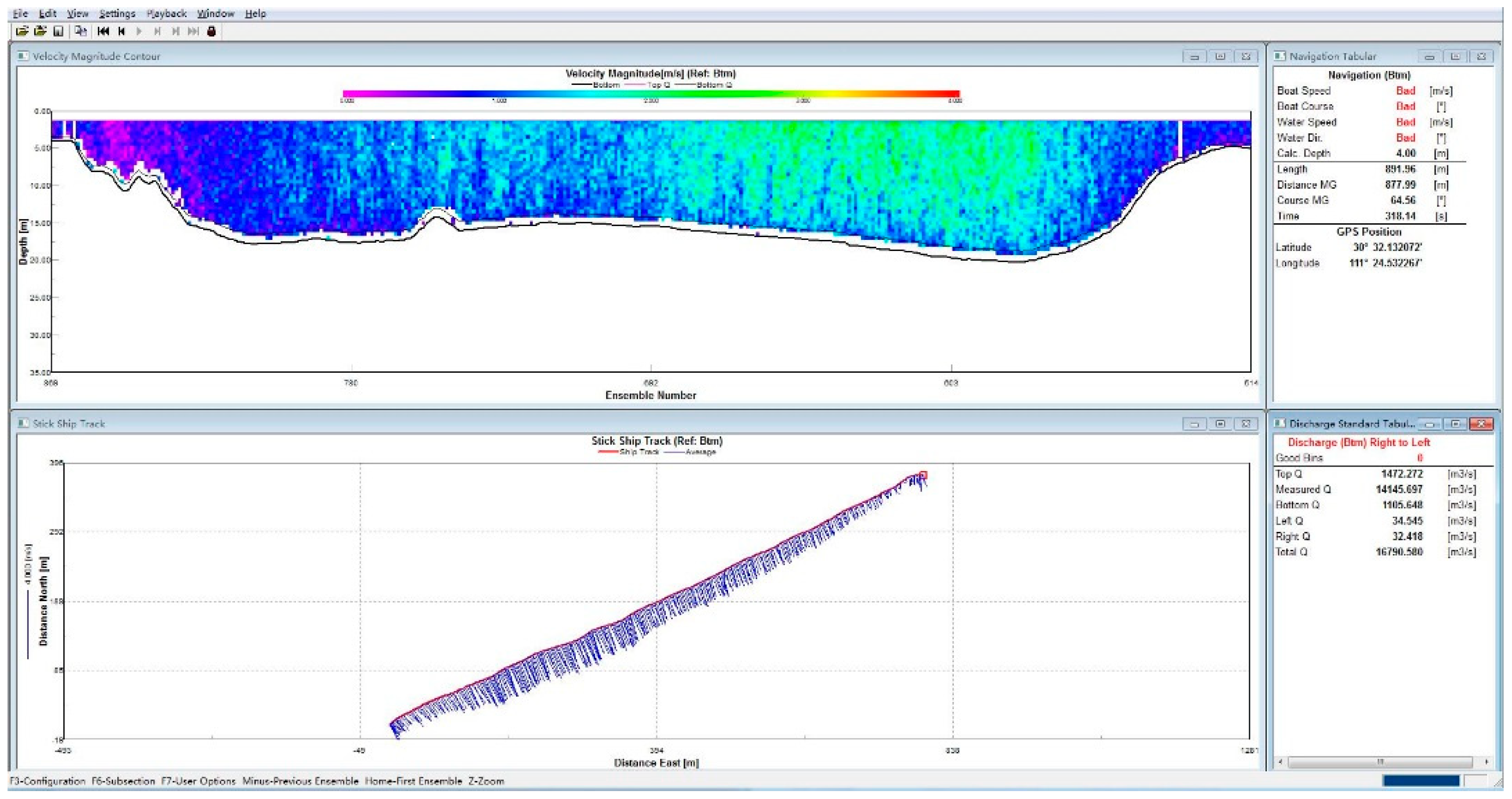
Task: Open the Playback menu
Action: [166, 13]
